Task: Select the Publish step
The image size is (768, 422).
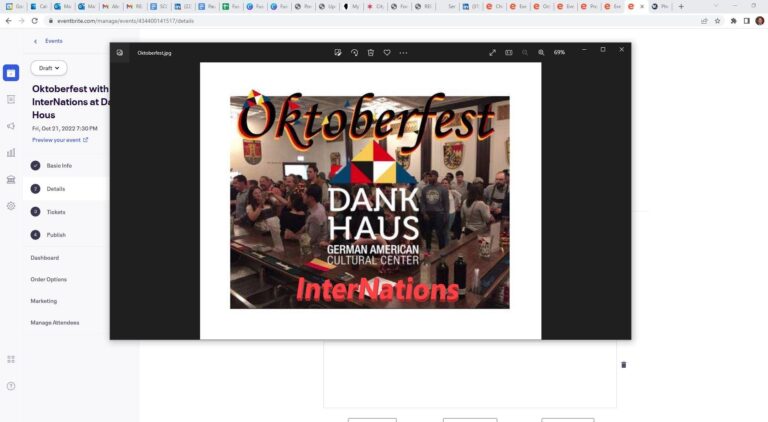Action: (x=56, y=235)
